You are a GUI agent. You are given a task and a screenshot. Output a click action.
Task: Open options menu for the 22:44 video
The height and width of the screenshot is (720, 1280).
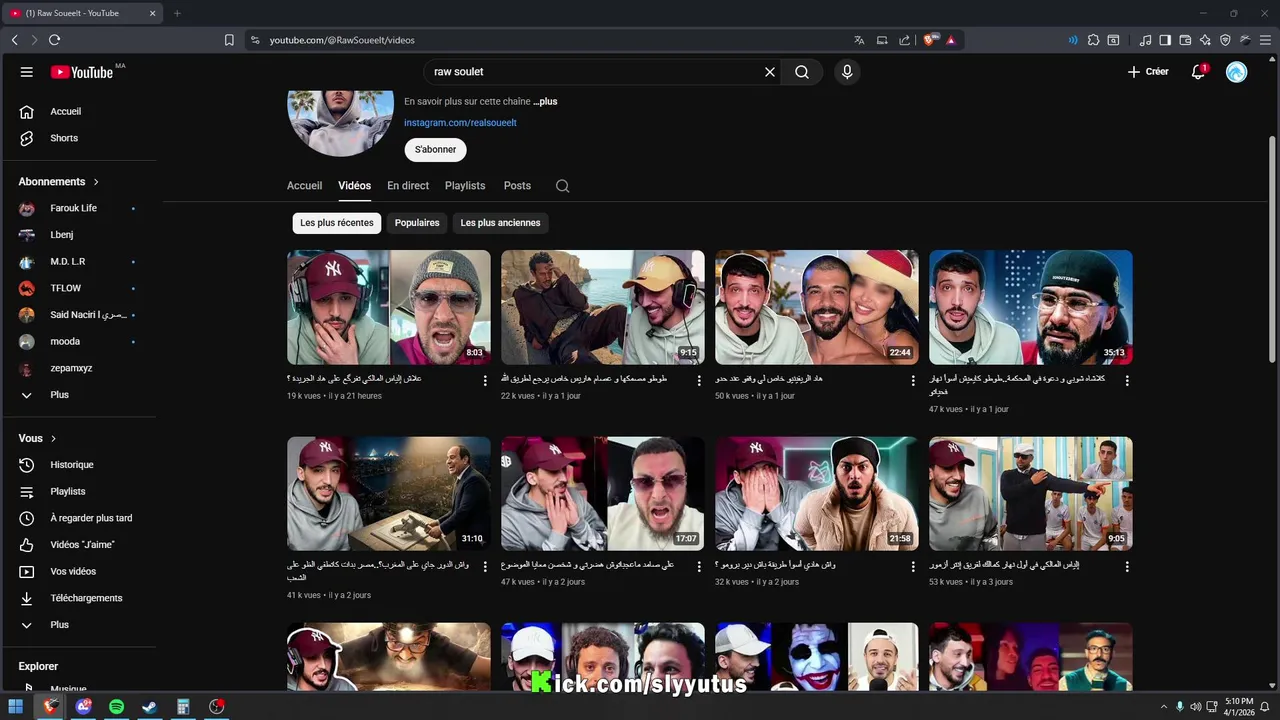point(913,381)
